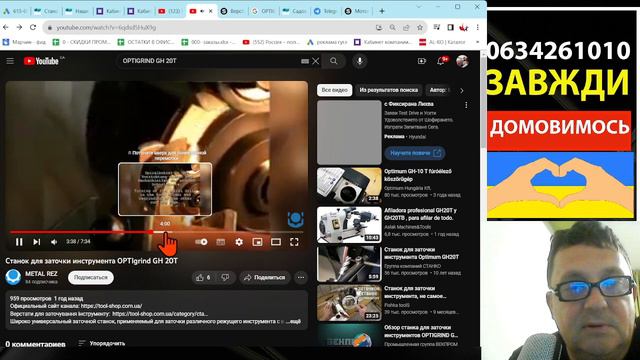The height and width of the screenshot is (360, 640).
Task: Close the active YouTube tab
Action: [211, 11]
